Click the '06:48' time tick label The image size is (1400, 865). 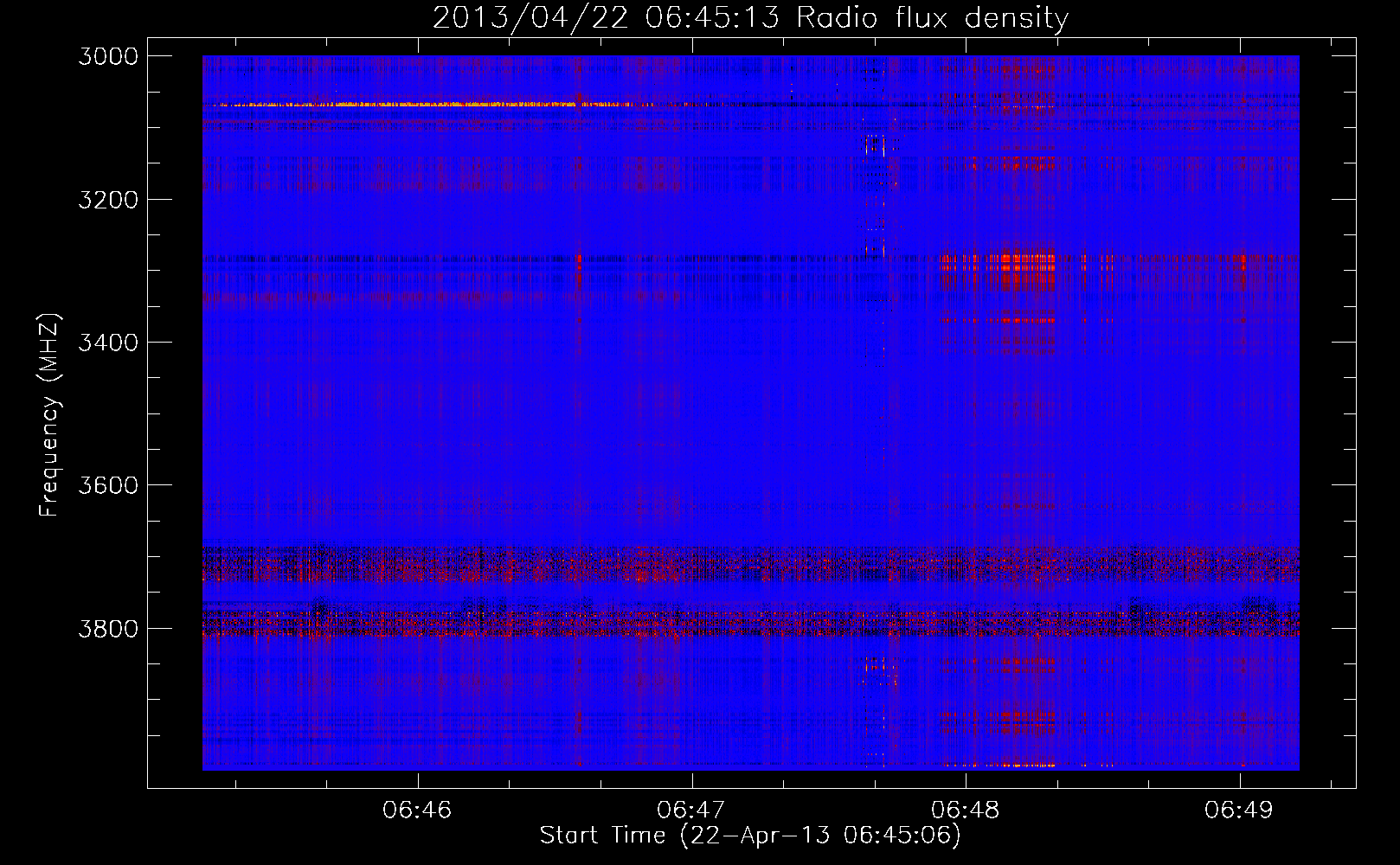(x=966, y=810)
